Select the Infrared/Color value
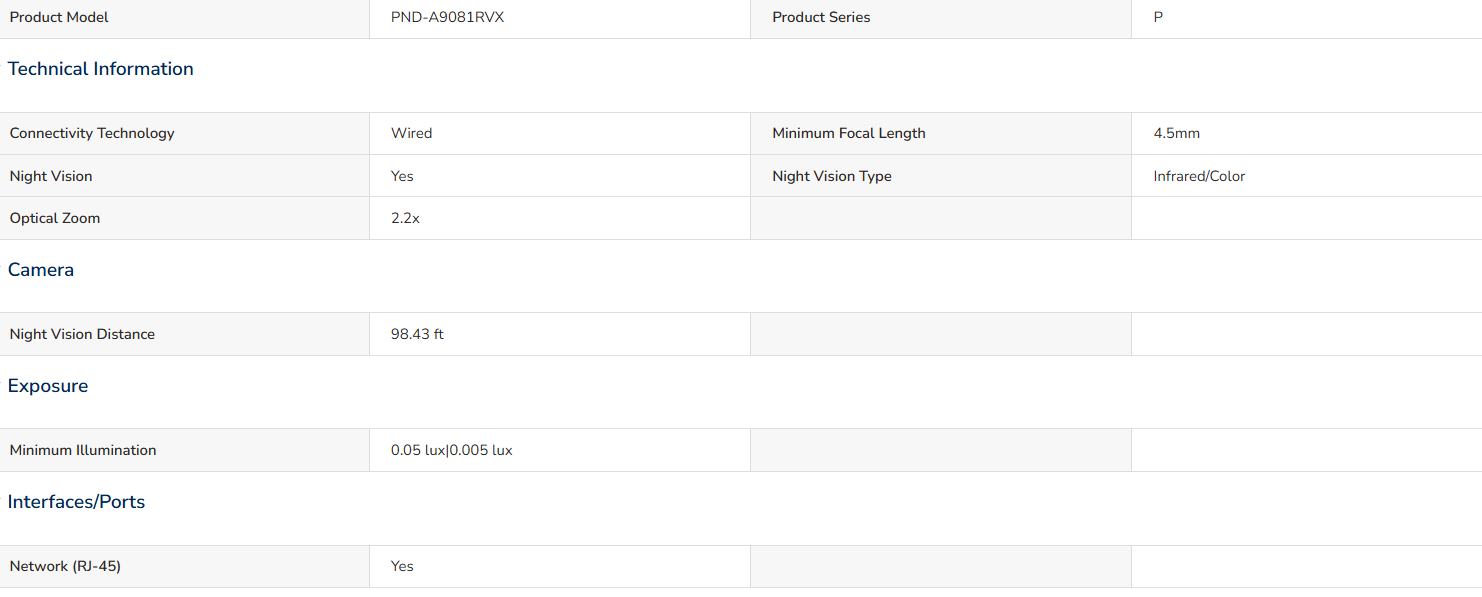The width and height of the screenshot is (1482, 597). tap(1199, 176)
